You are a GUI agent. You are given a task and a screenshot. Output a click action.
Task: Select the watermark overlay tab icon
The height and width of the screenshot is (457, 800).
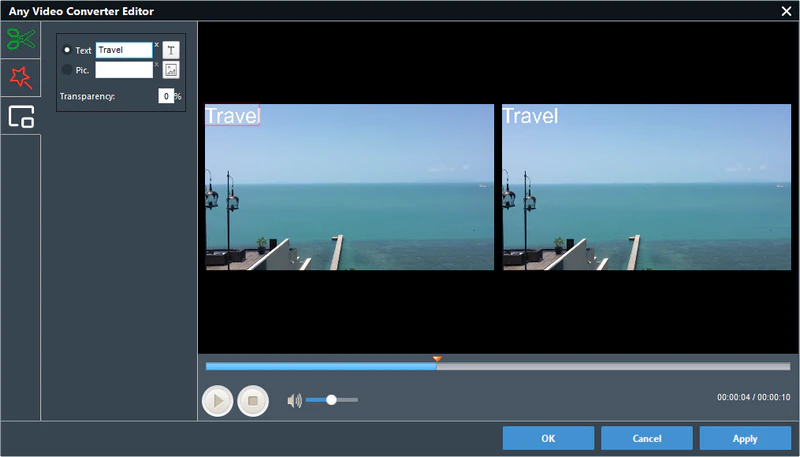tap(20, 116)
